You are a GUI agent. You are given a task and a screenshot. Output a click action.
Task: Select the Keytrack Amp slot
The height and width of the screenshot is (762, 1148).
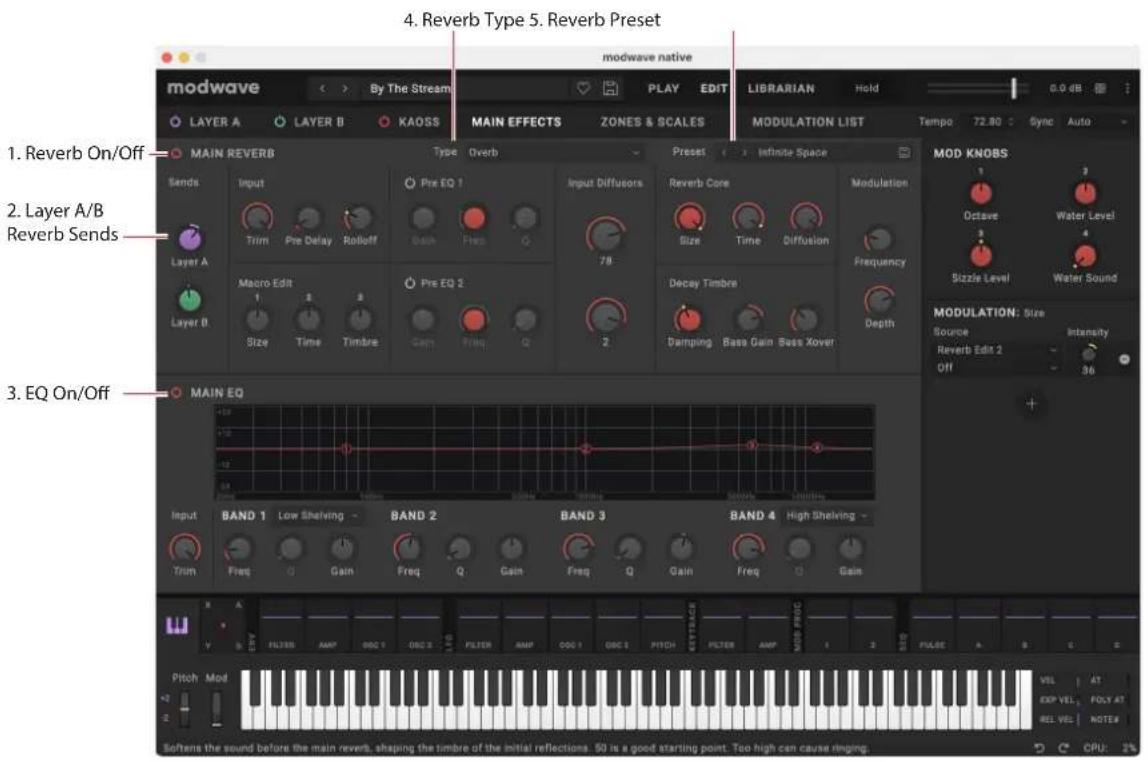(767, 627)
